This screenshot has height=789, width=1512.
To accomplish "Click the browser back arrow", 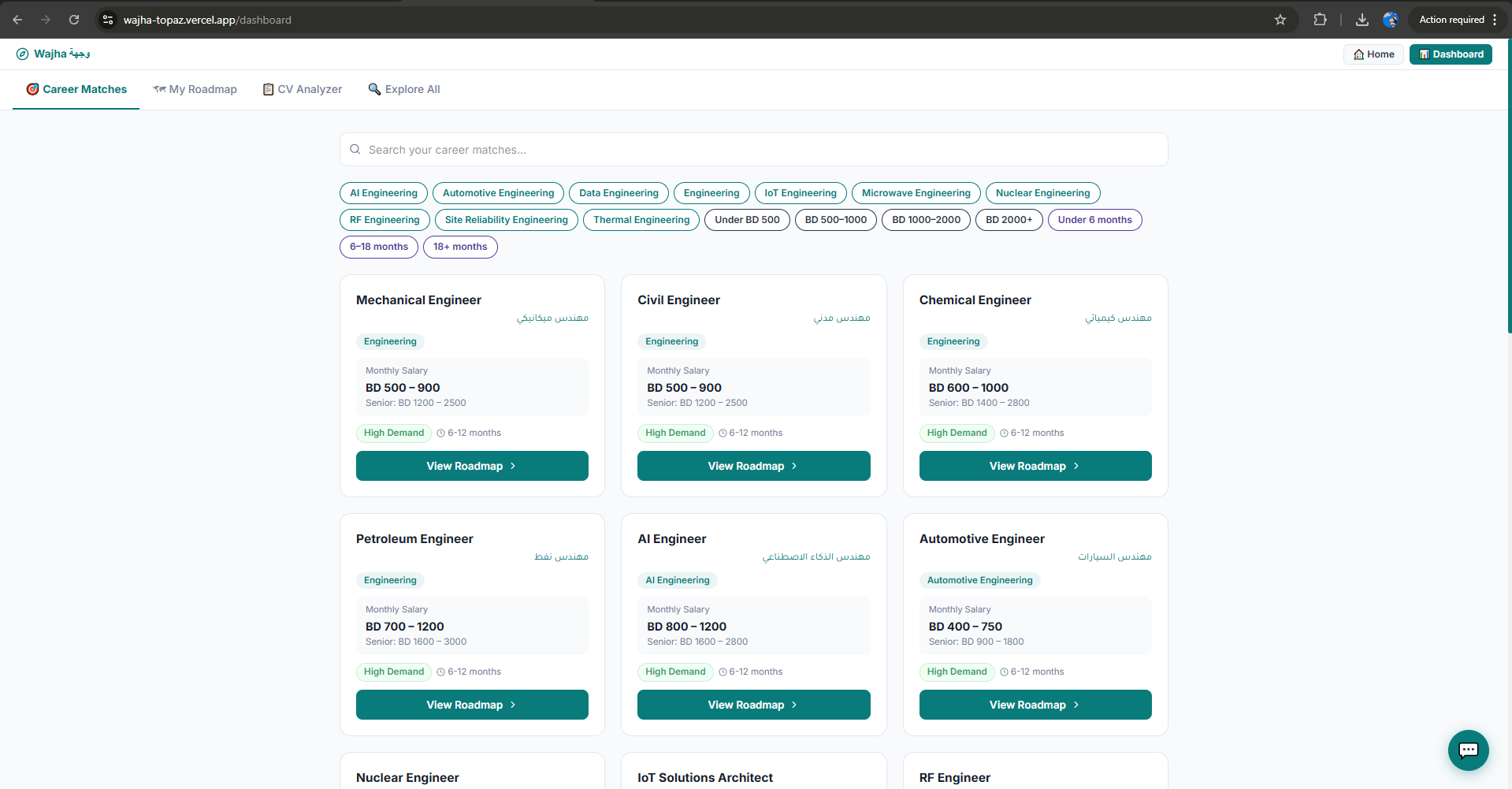I will pyautogui.click(x=17, y=20).
